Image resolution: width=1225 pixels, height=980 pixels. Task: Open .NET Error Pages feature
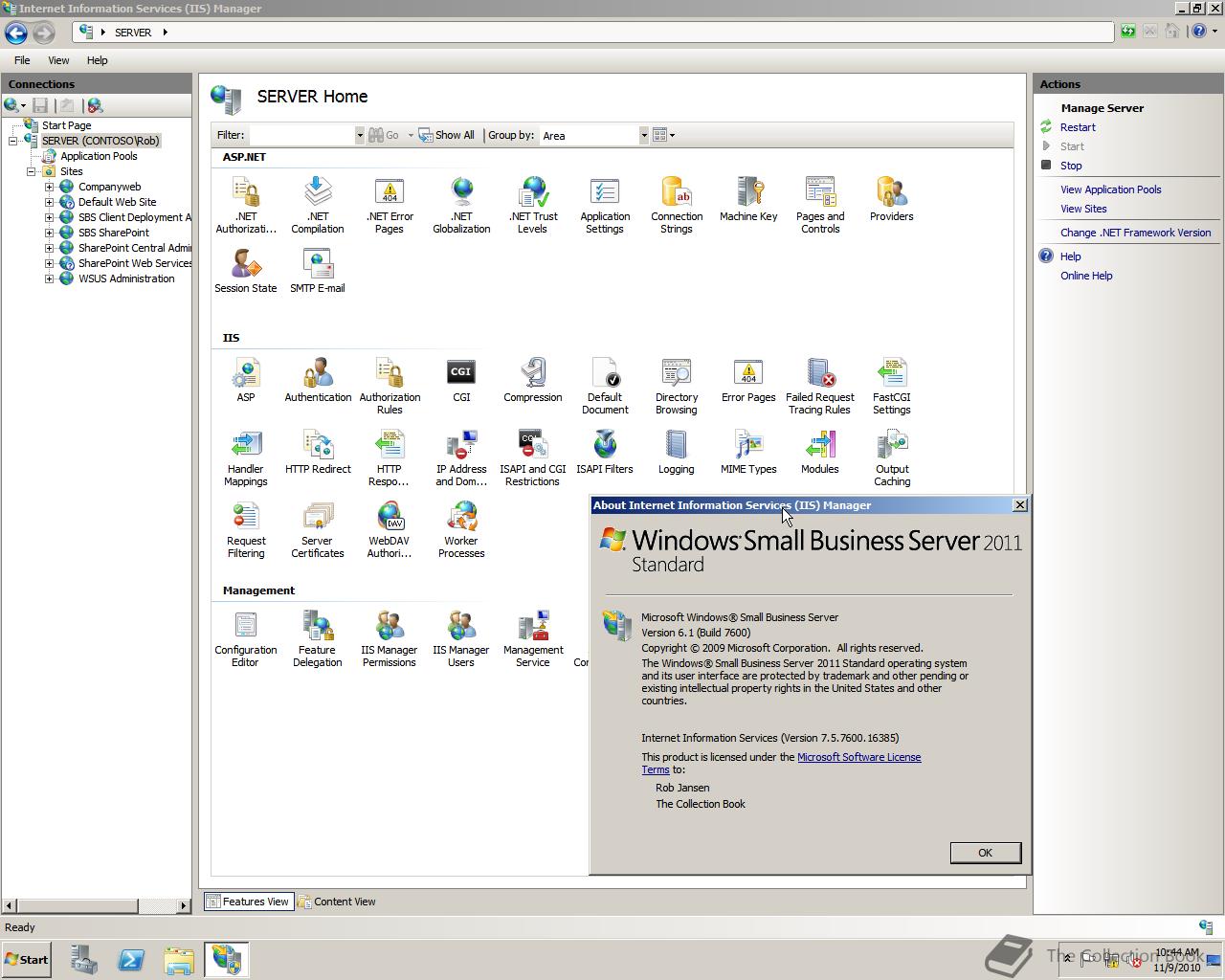390,205
